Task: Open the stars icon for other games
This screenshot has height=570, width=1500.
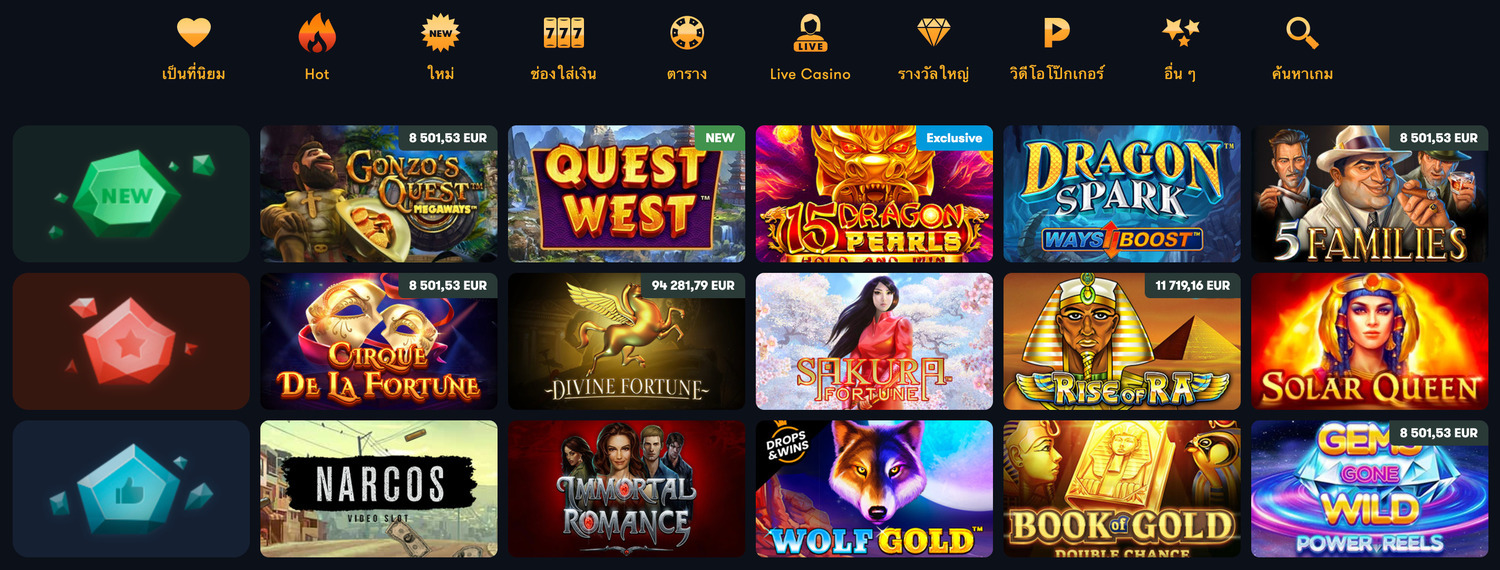Action: (x=1180, y=32)
